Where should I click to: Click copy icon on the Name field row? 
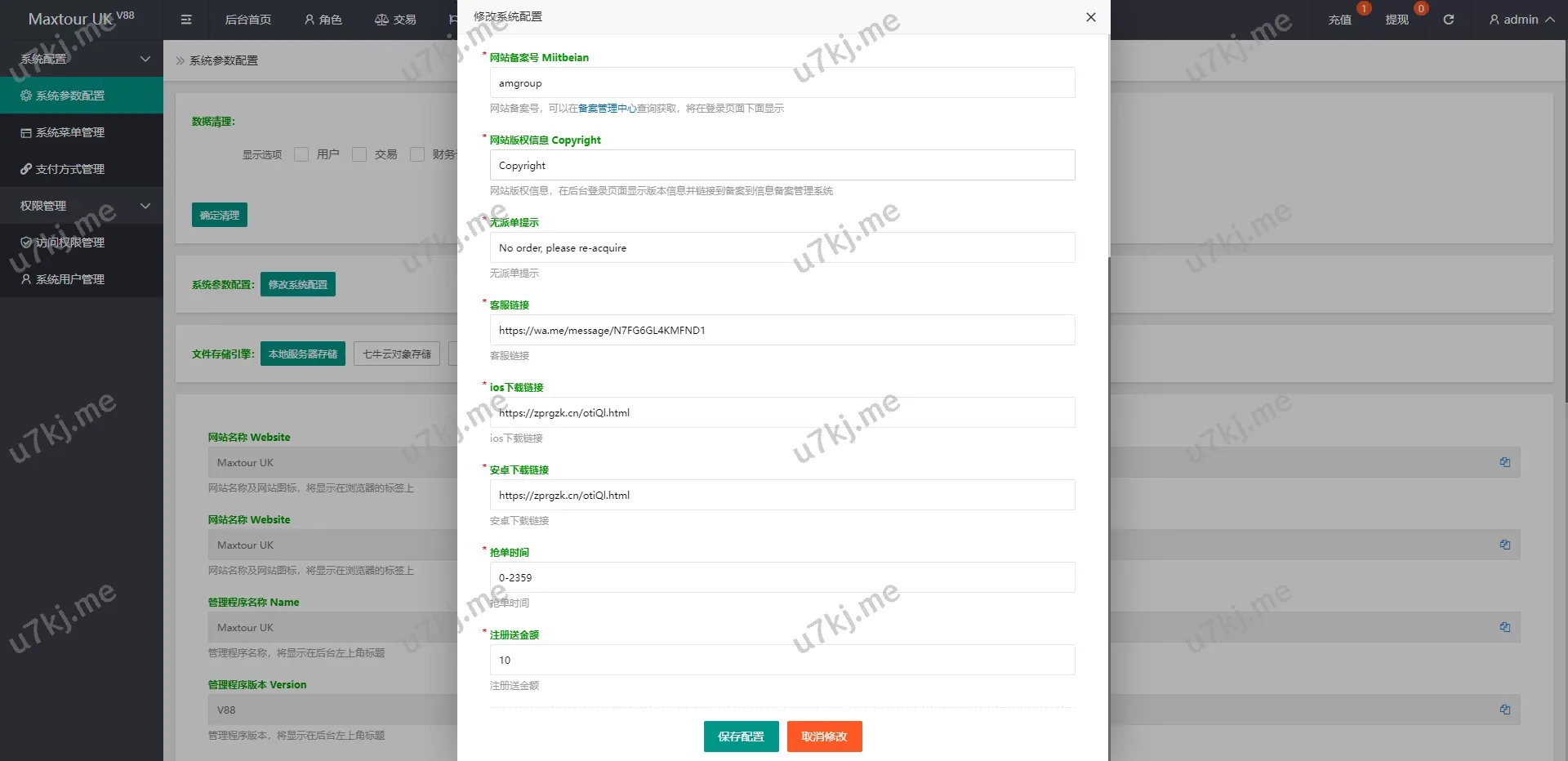pyautogui.click(x=1504, y=627)
